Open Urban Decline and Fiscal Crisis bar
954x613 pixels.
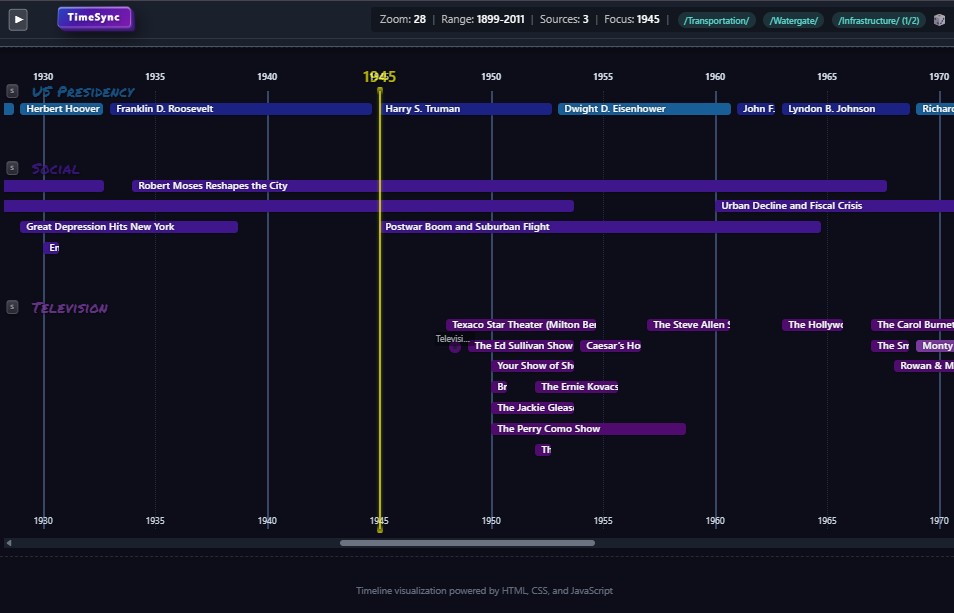tap(835, 206)
